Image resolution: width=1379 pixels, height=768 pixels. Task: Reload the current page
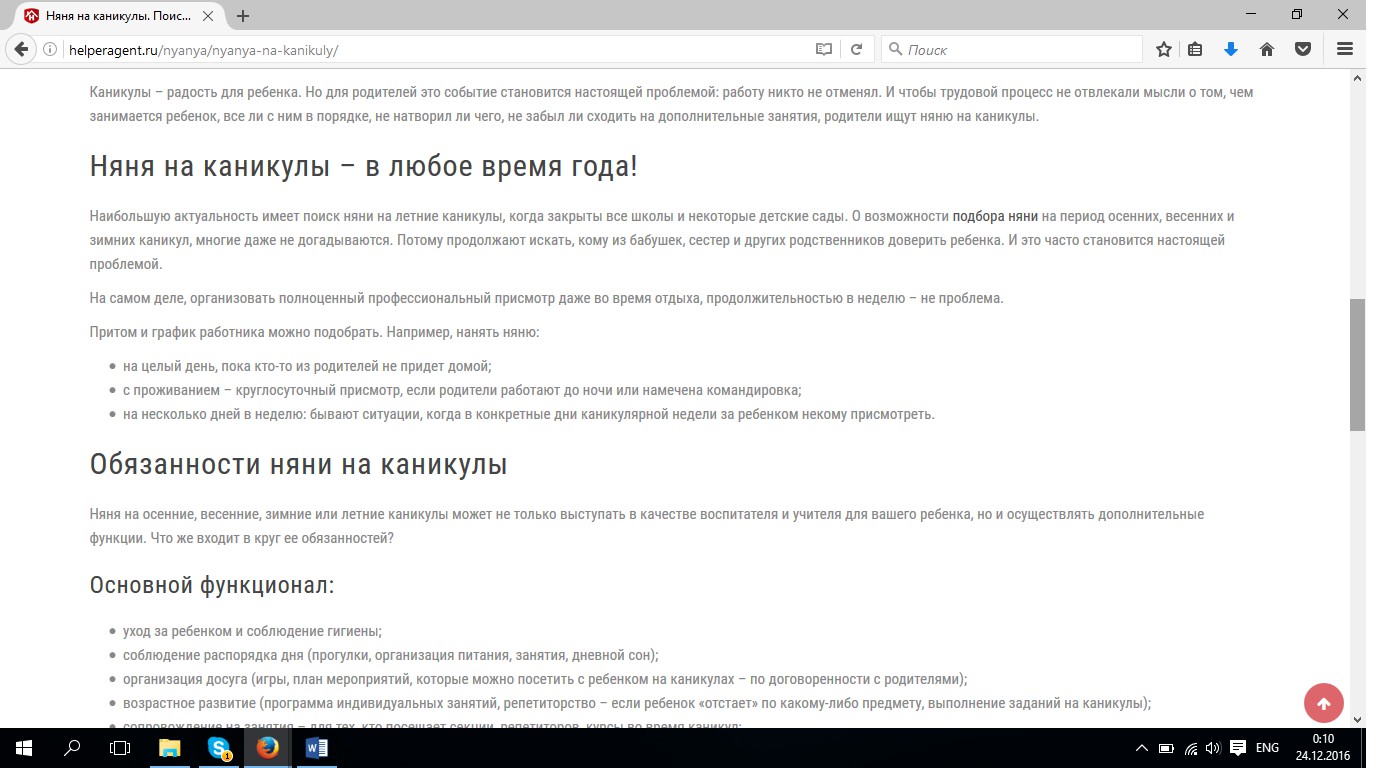[856, 49]
